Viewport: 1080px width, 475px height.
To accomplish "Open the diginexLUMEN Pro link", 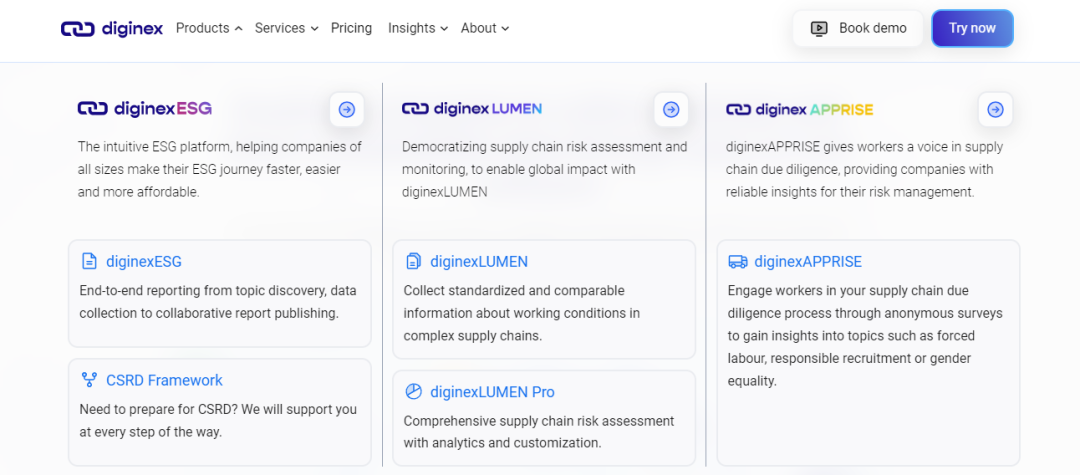I will tap(492, 392).
